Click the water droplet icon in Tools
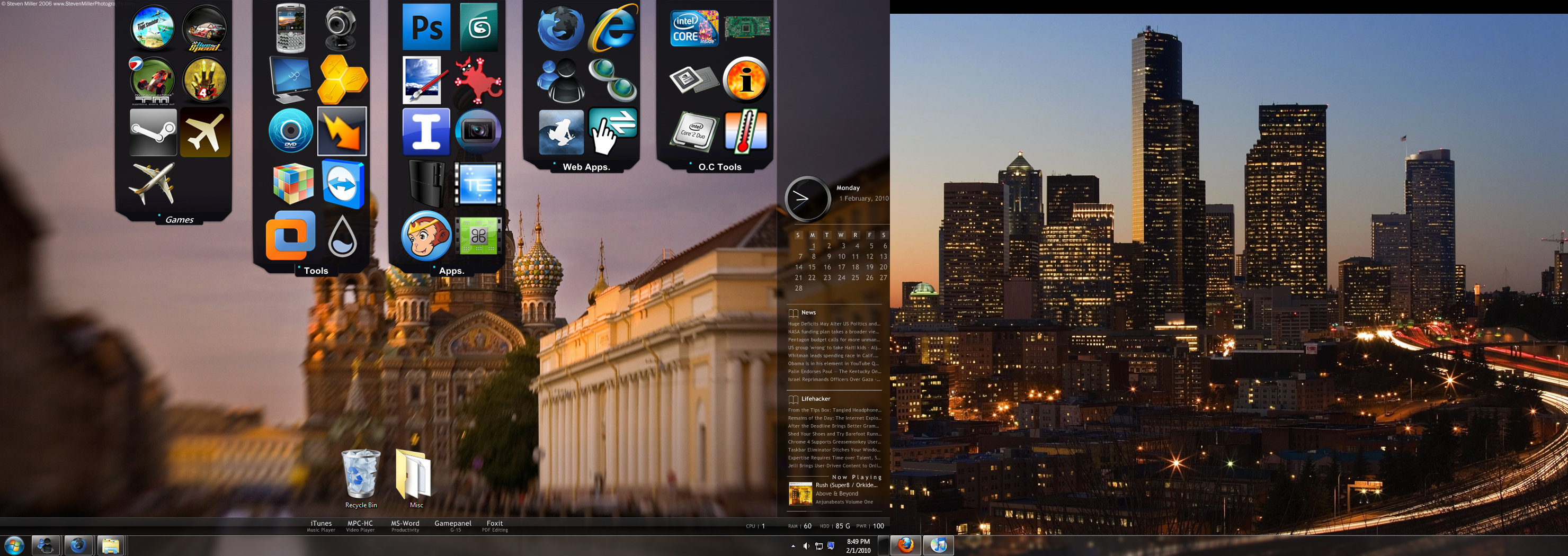 coord(343,236)
